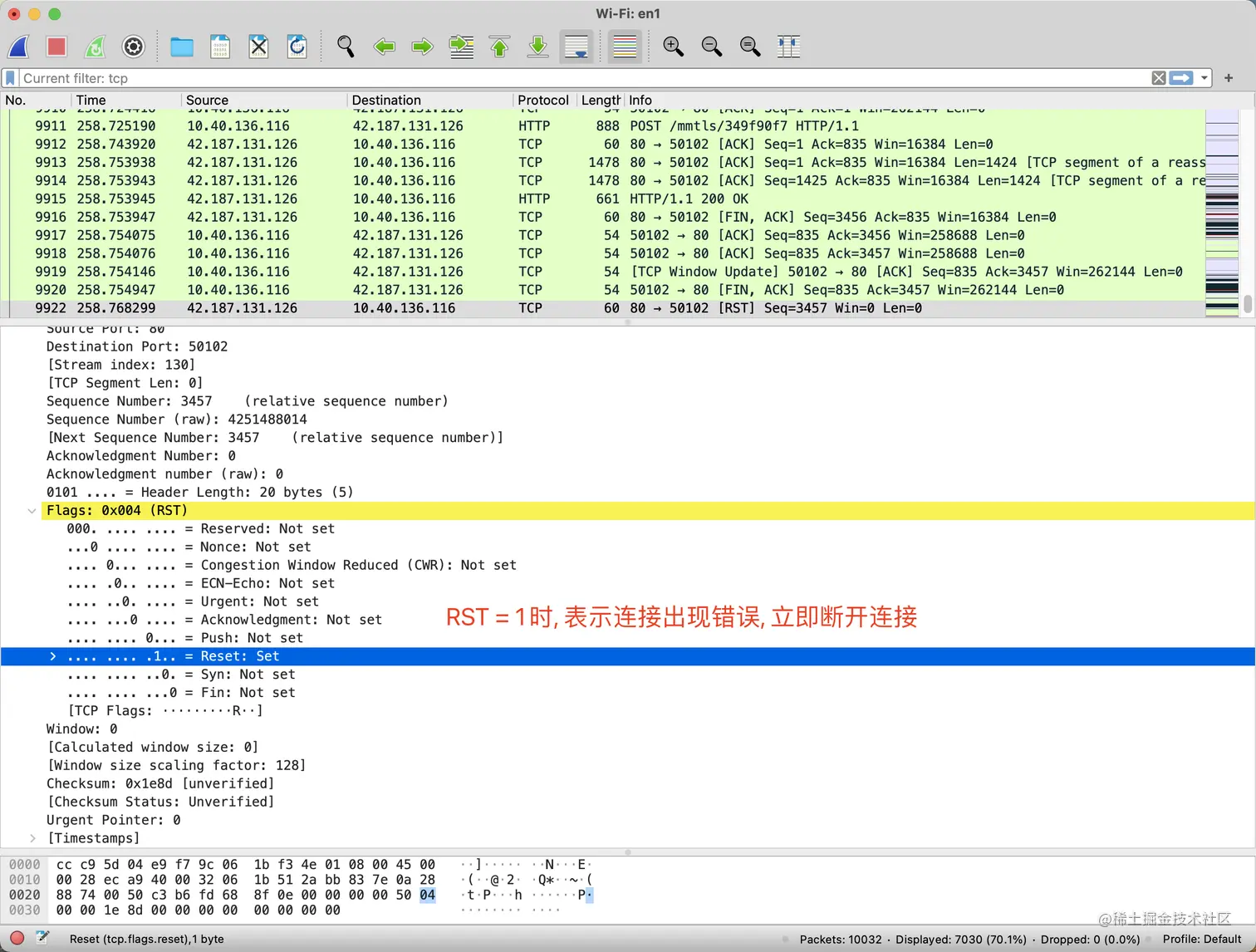Viewport: 1256px width, 952px height.
Task: Click the packet list minimap bar
Action: tap(1221, 213)
